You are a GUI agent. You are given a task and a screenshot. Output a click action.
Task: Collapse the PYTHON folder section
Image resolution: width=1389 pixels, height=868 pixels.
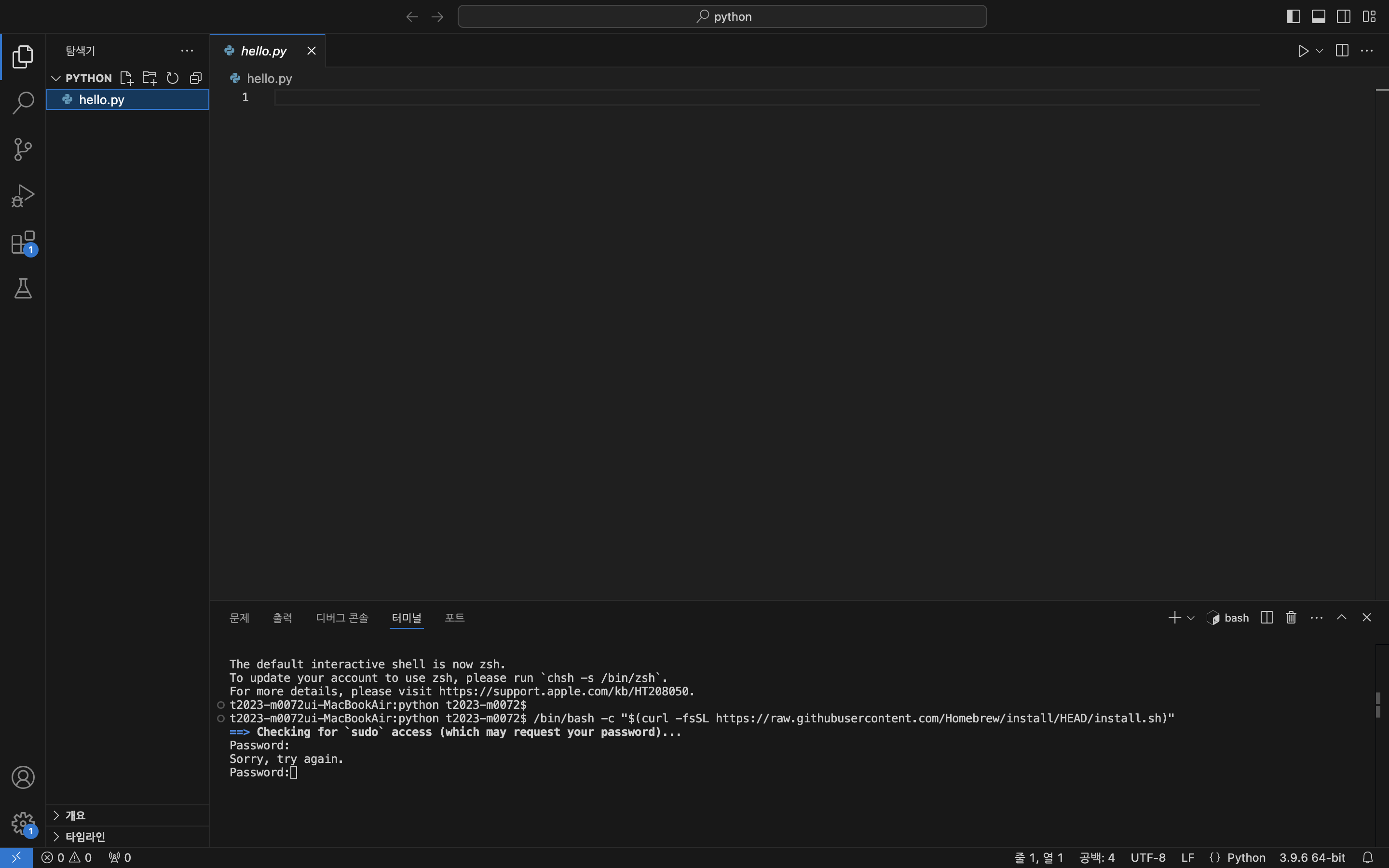tap(55, 78)
